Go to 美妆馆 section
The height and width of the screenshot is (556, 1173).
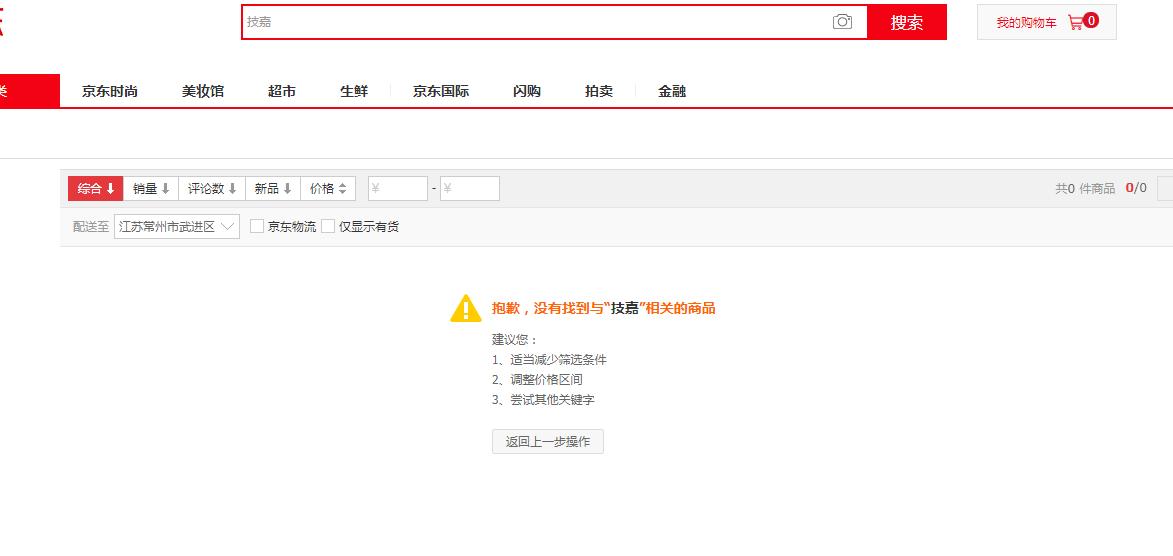(203, 91)
